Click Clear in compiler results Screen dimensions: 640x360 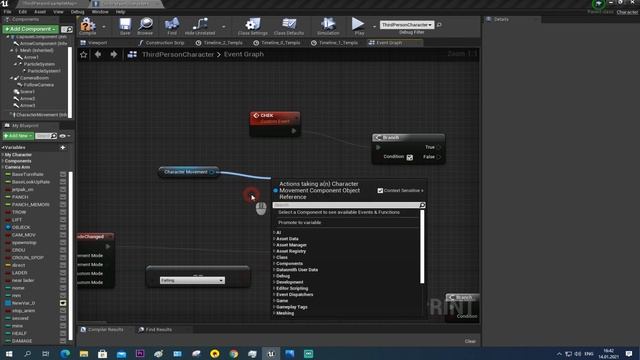coord(470,341)
